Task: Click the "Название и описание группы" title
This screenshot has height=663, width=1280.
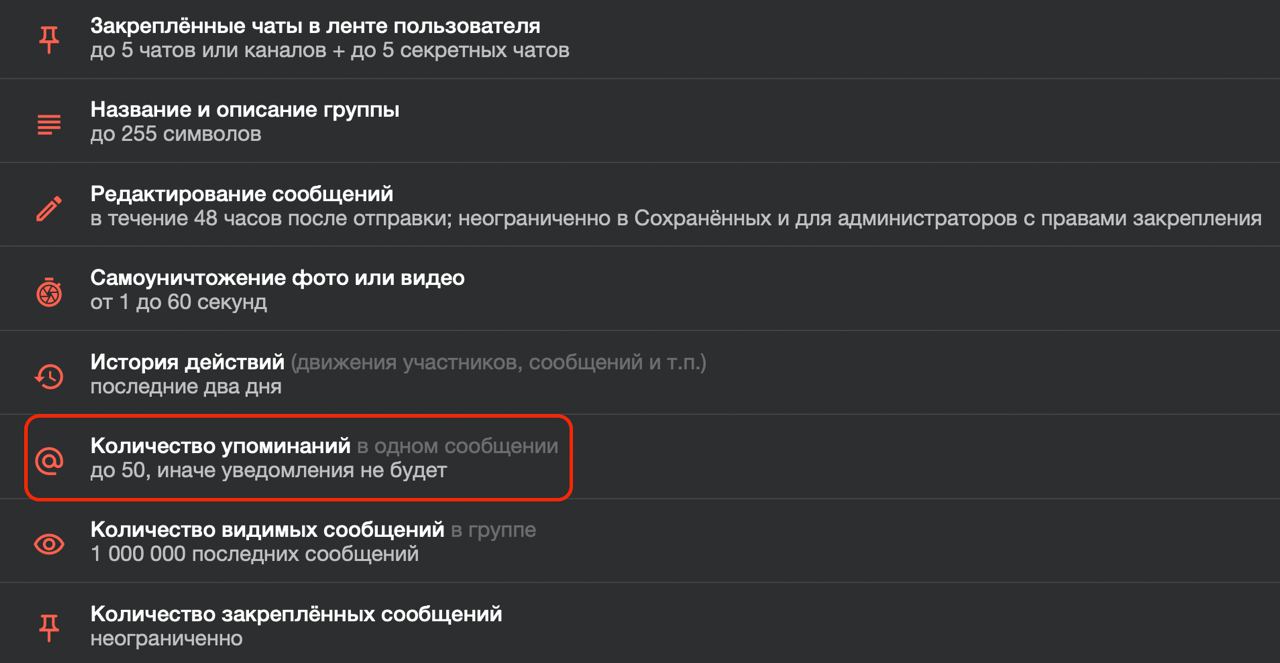Action: coord(245,110)
